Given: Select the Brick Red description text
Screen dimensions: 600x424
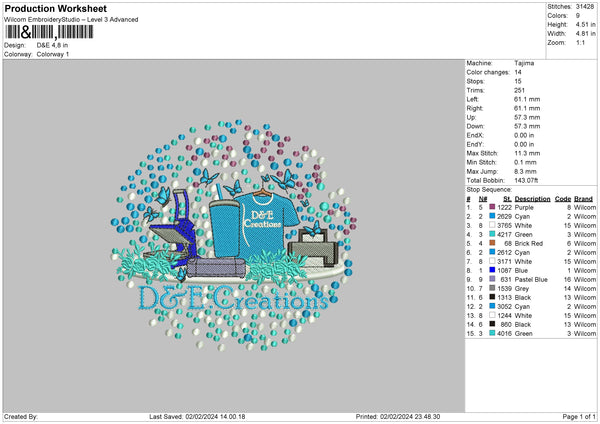Looking at the screenshot, I should pyautogui.click(x=528, y=243).
